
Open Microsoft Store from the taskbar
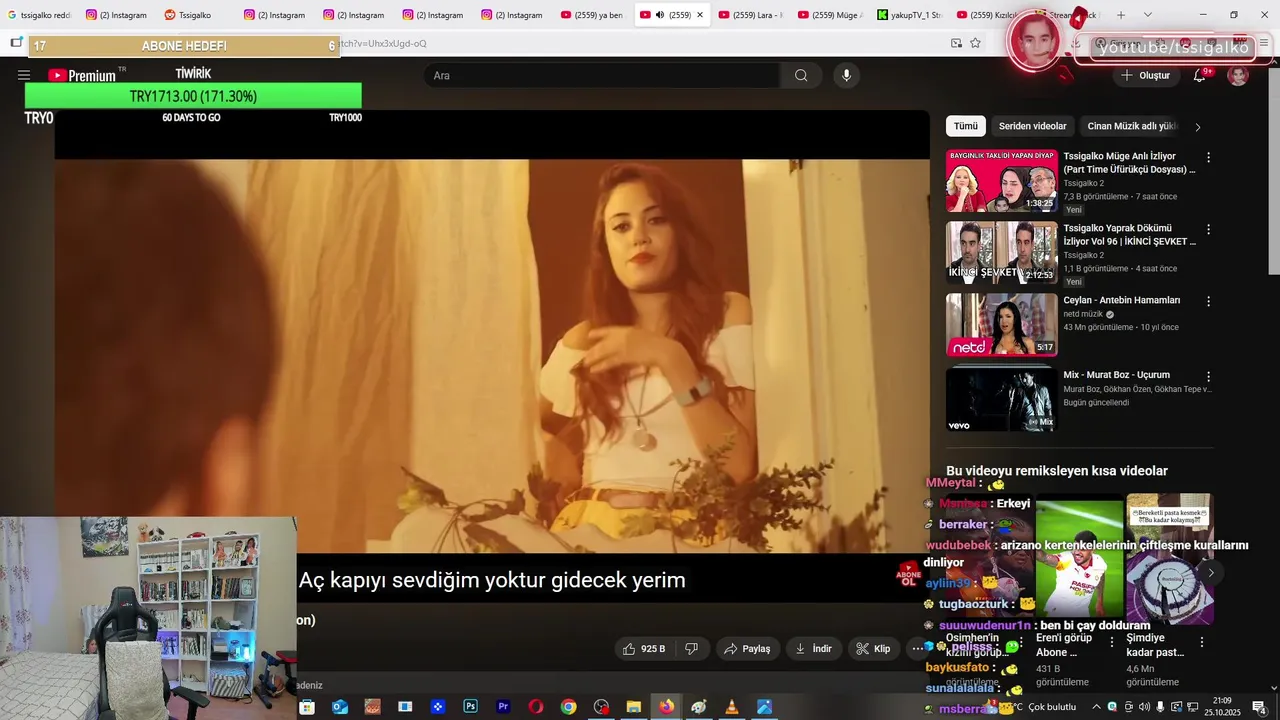coord(307,707)
